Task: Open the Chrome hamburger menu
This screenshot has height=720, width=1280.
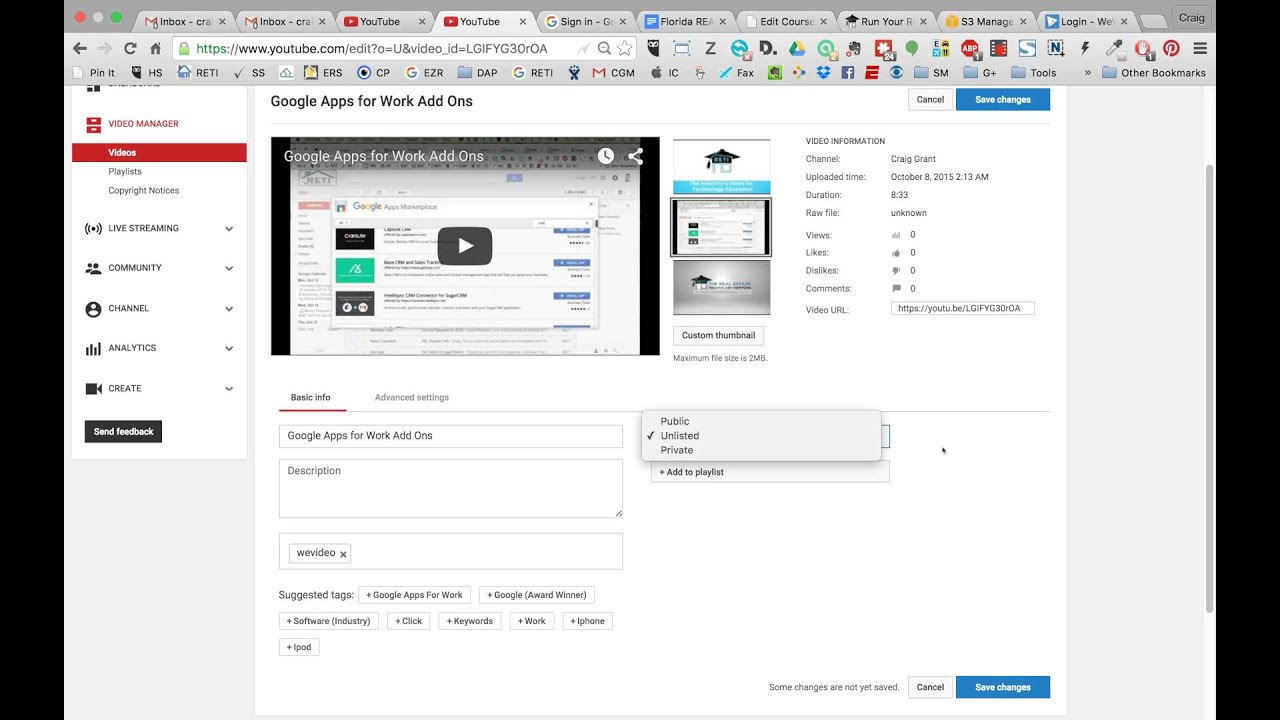Action: (x=1200, y=48)
